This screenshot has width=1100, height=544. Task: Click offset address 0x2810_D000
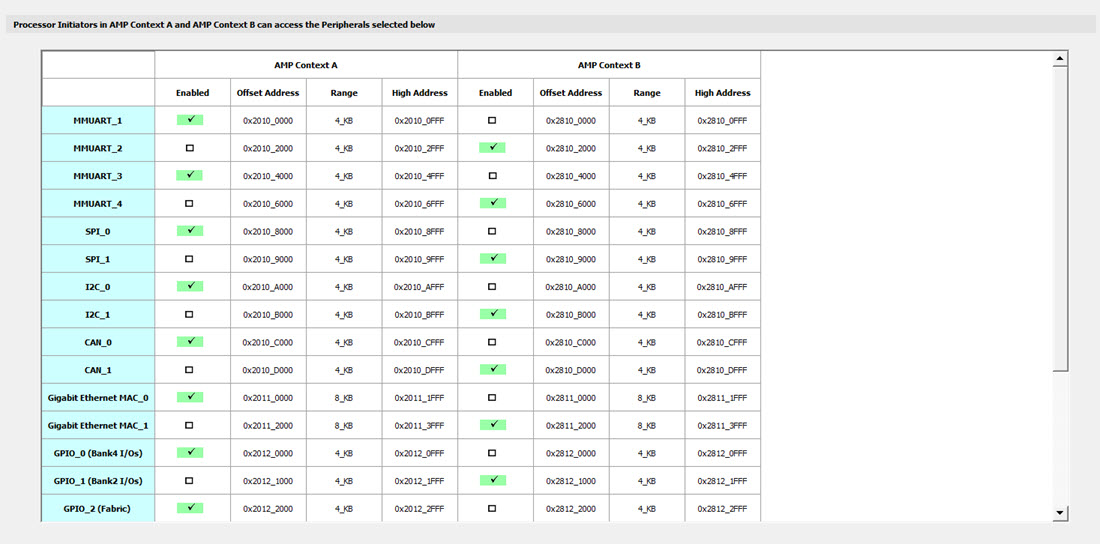pyautogui.click(x=570, y=370)
